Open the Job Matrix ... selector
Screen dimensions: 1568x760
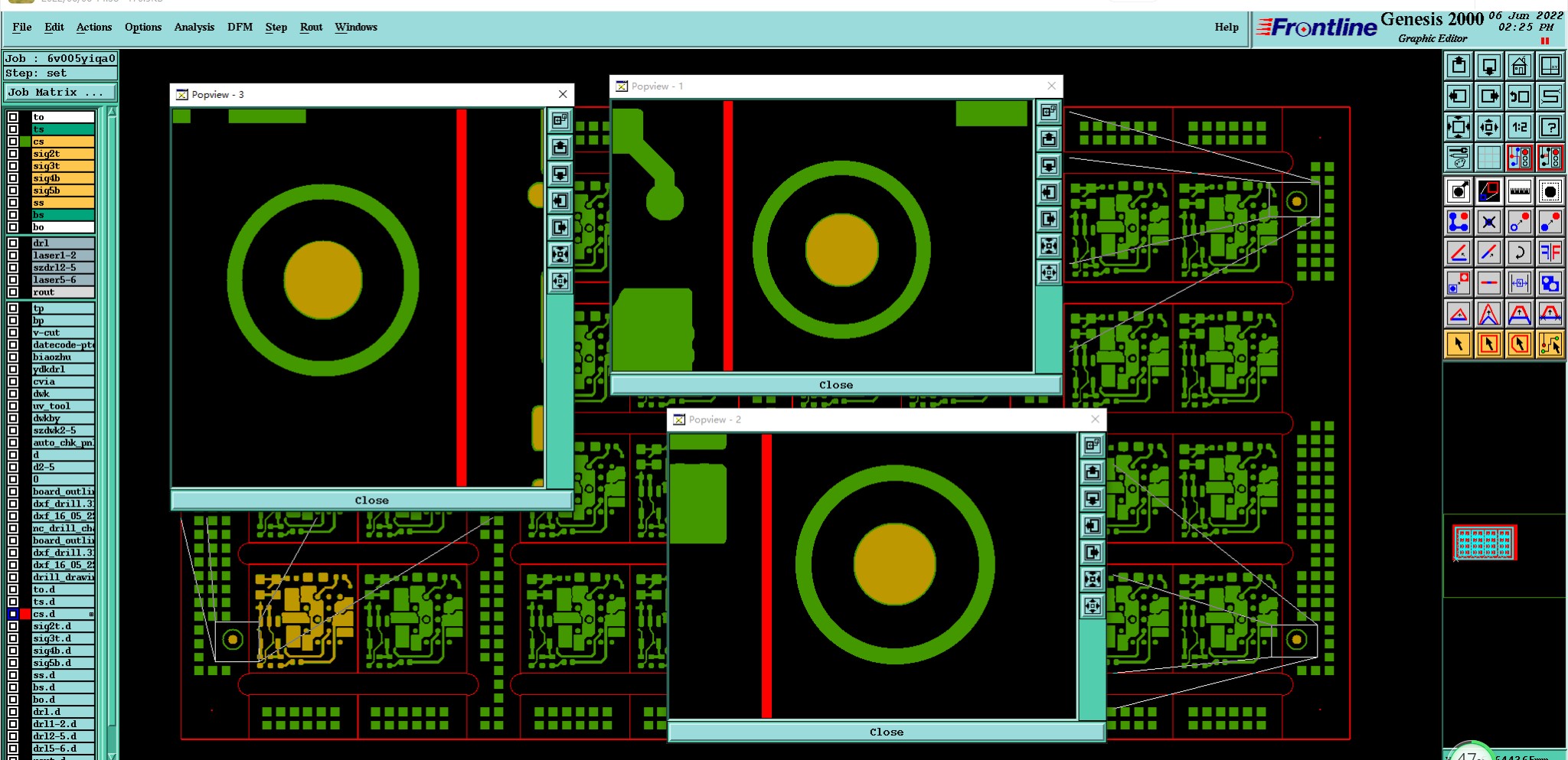click(x=60, y=93)
